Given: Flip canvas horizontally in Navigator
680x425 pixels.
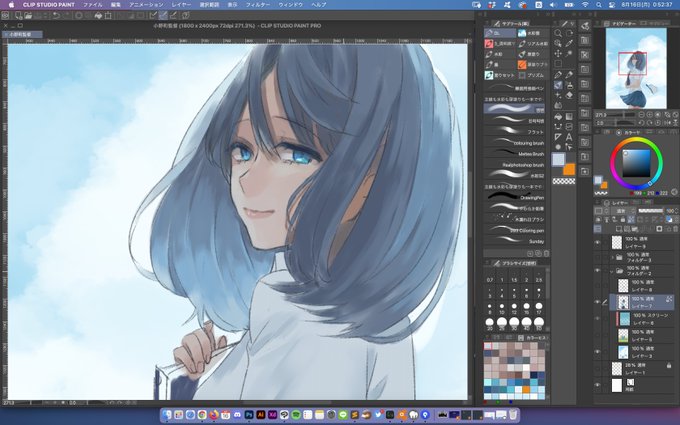Looking at the screenshot, I should point(667,123).
